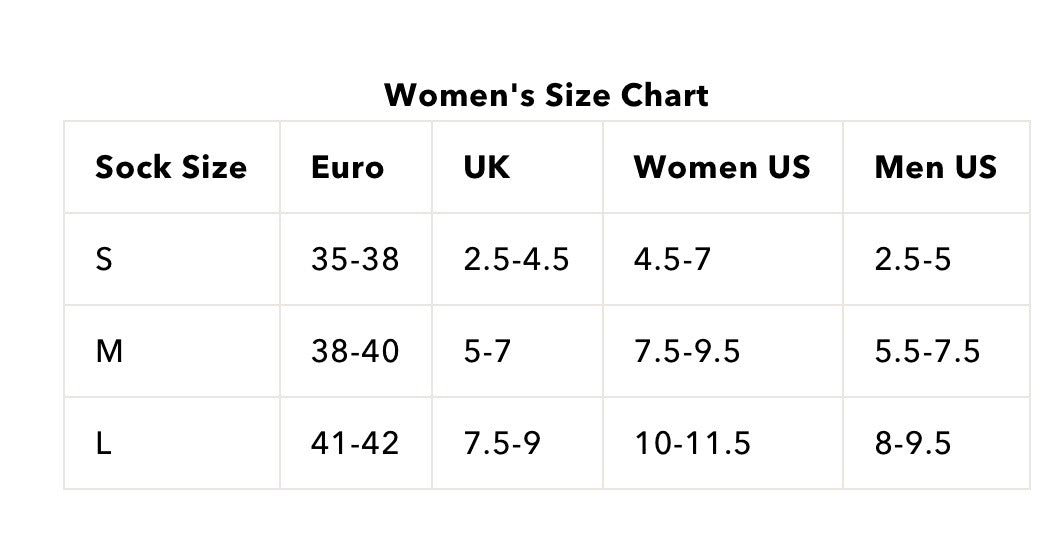Select the Sock Size column header
The width and height of the screenshot is (1056, 548).
171,167
